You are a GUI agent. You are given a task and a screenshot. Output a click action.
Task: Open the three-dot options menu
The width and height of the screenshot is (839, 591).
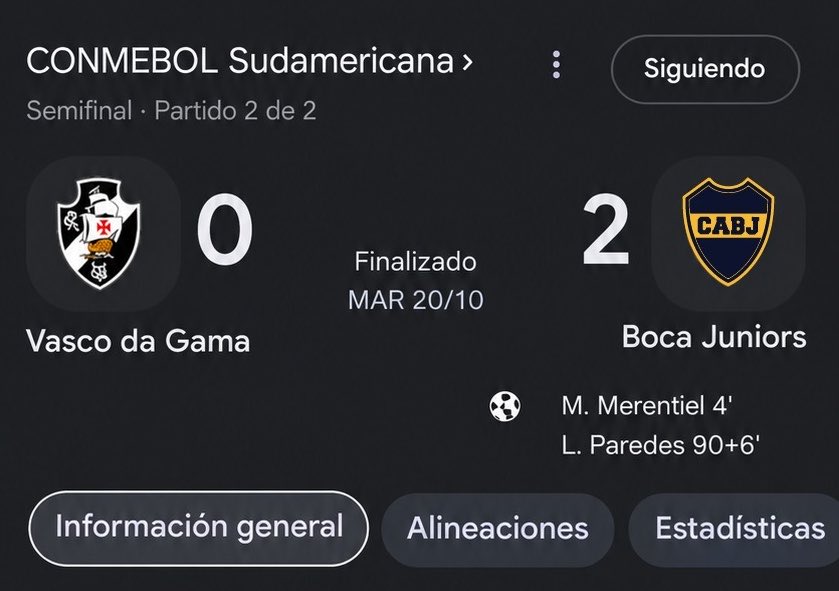556,65
